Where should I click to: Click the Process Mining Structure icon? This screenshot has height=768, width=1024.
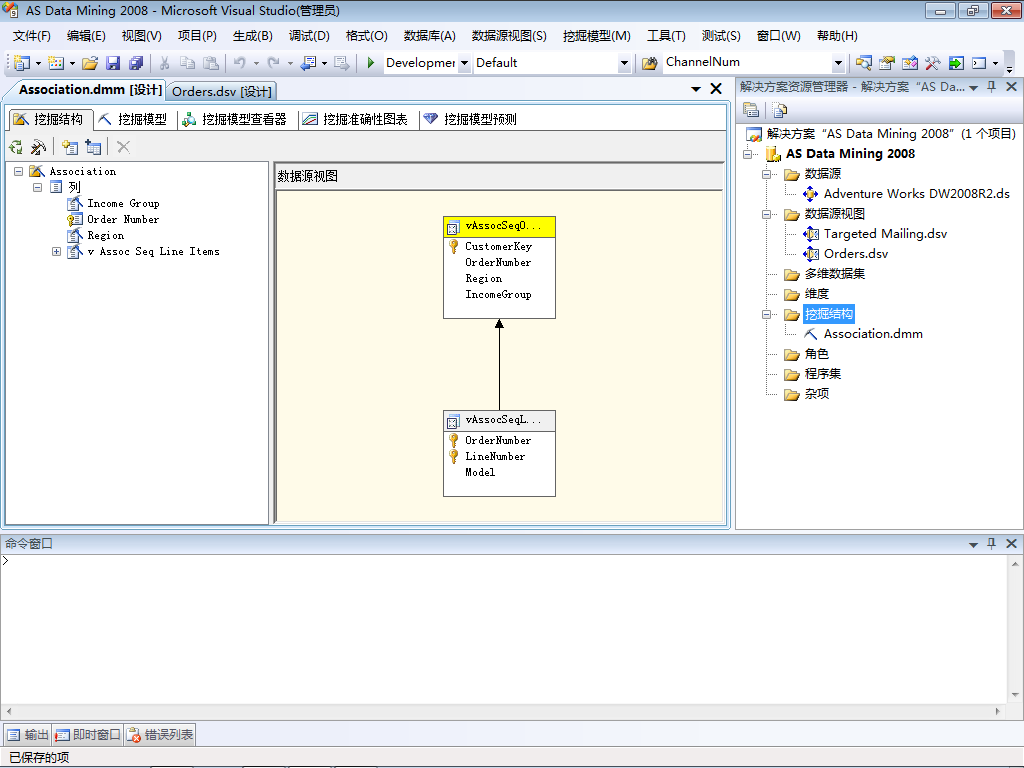tap(16, 148)
